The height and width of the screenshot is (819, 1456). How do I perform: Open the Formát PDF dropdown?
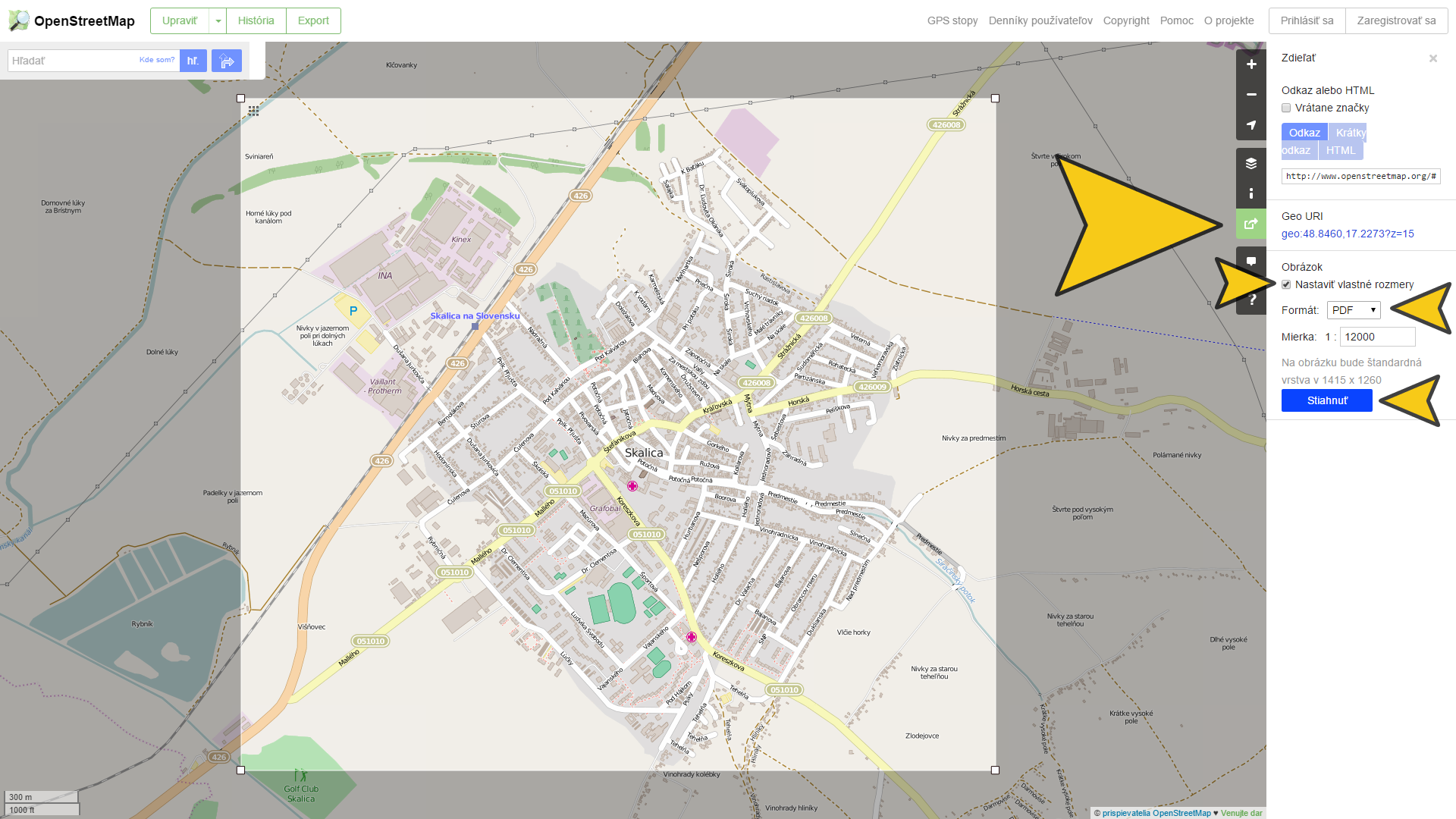[x=1354, y=310]
